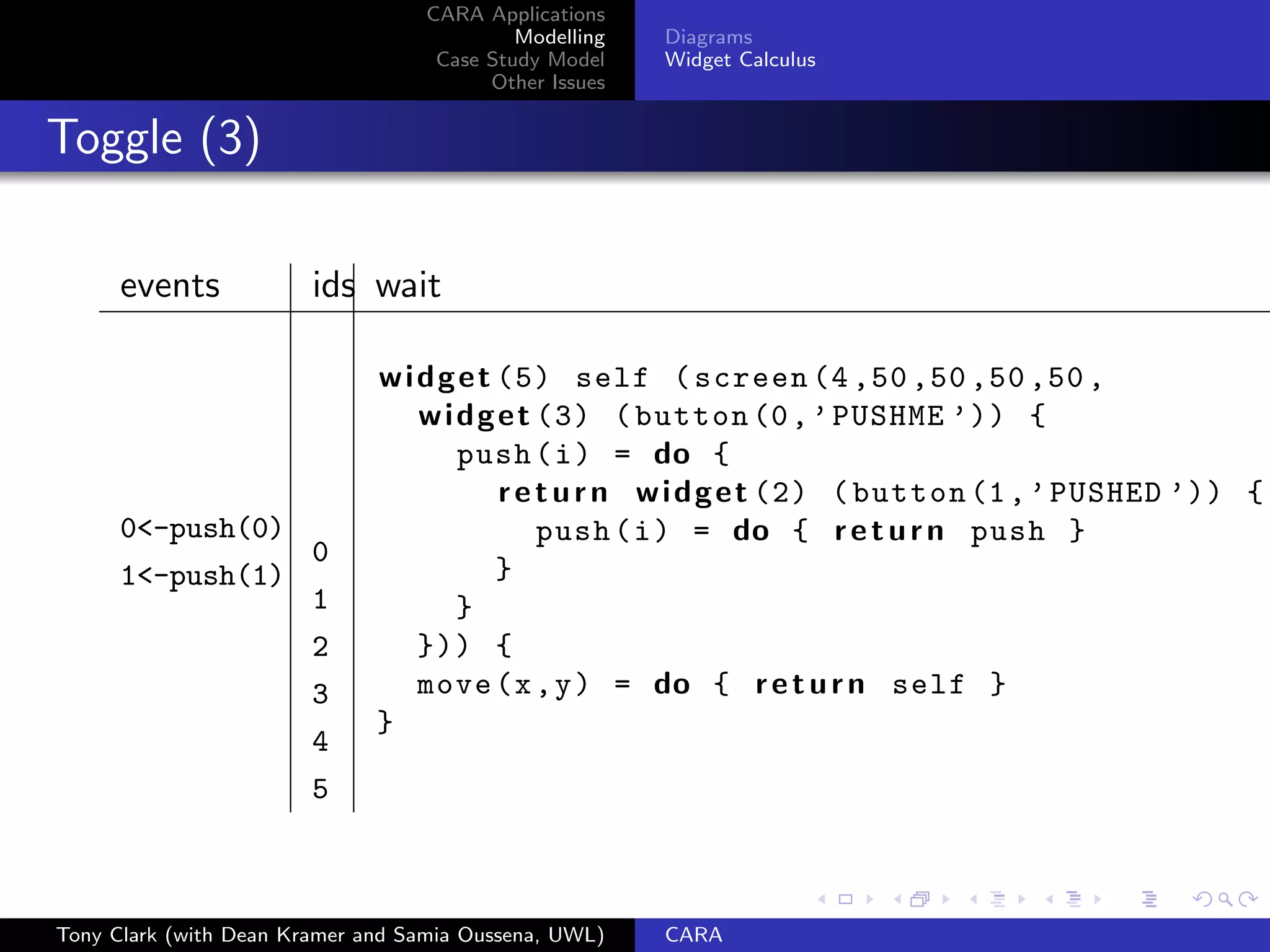Select the event text 0<-push(0)
1270x952 pixels.
pos(200,529)
